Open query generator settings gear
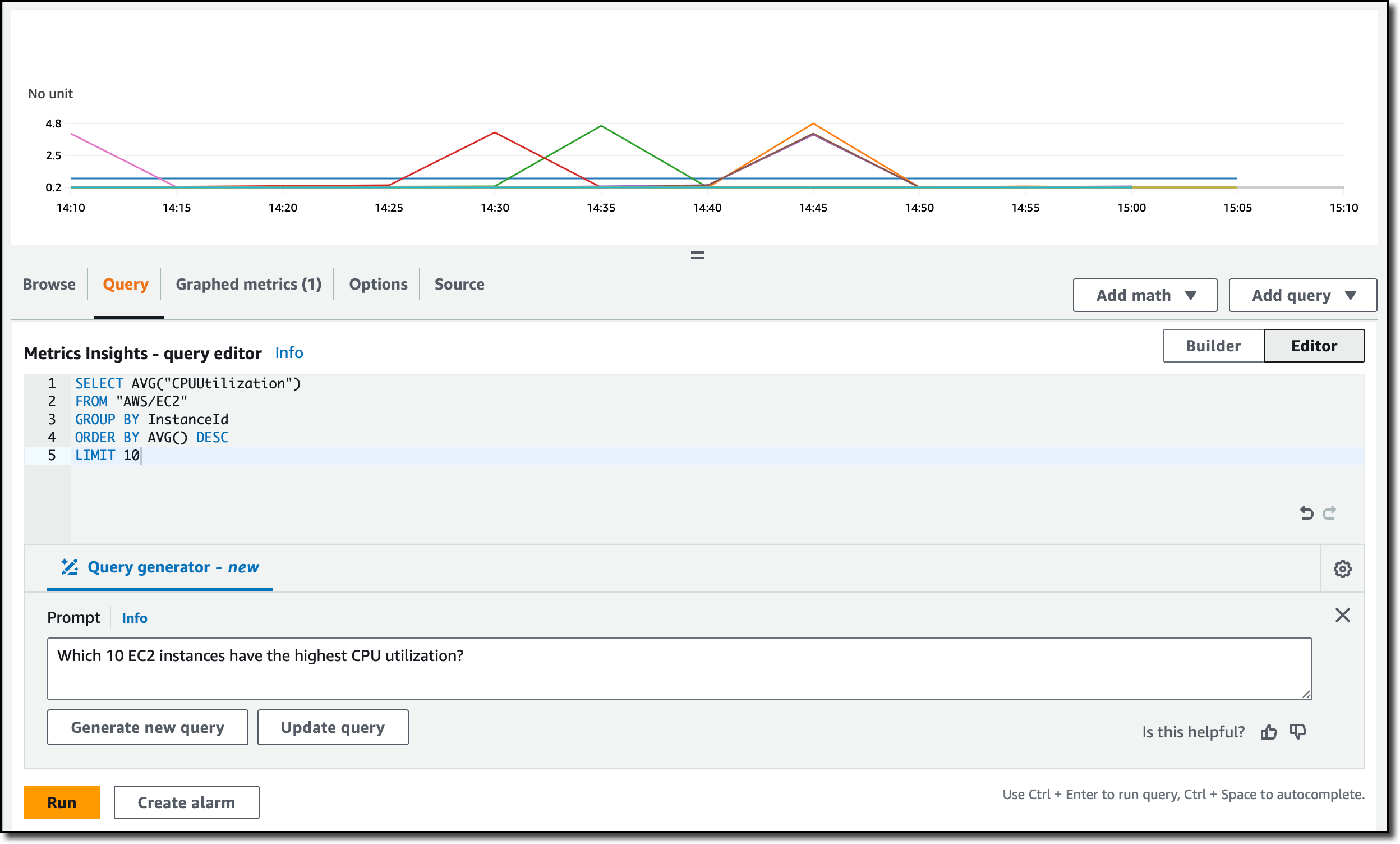 (1342, 568)
